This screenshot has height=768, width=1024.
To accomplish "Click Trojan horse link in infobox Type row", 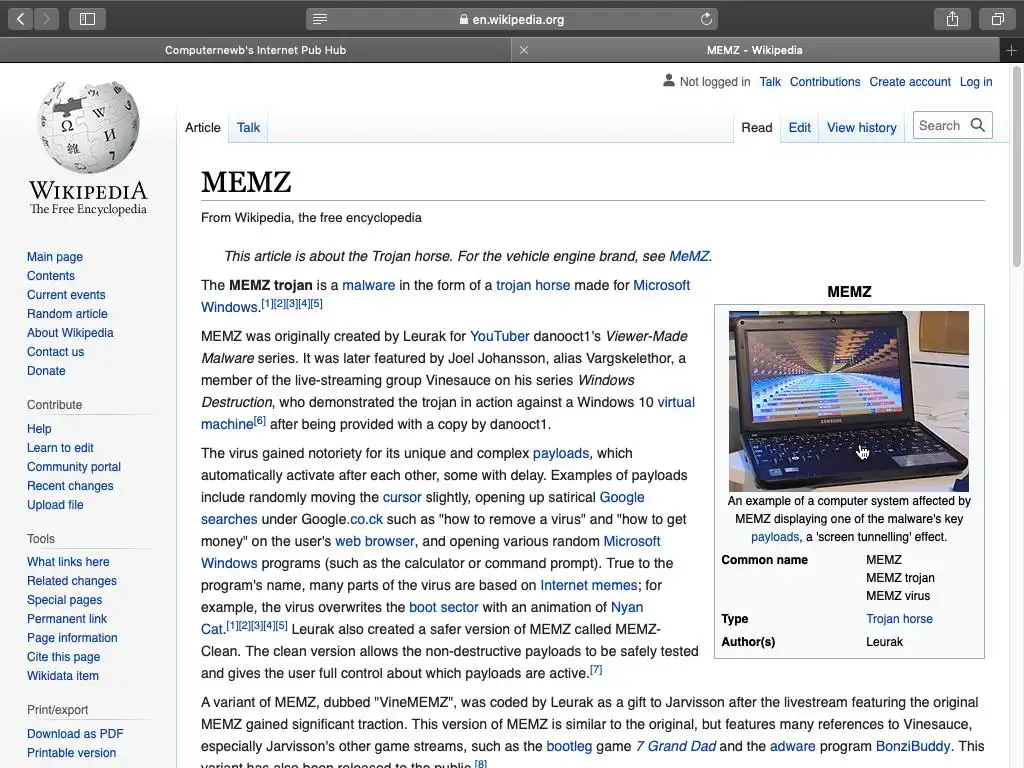I will point(899,618).
